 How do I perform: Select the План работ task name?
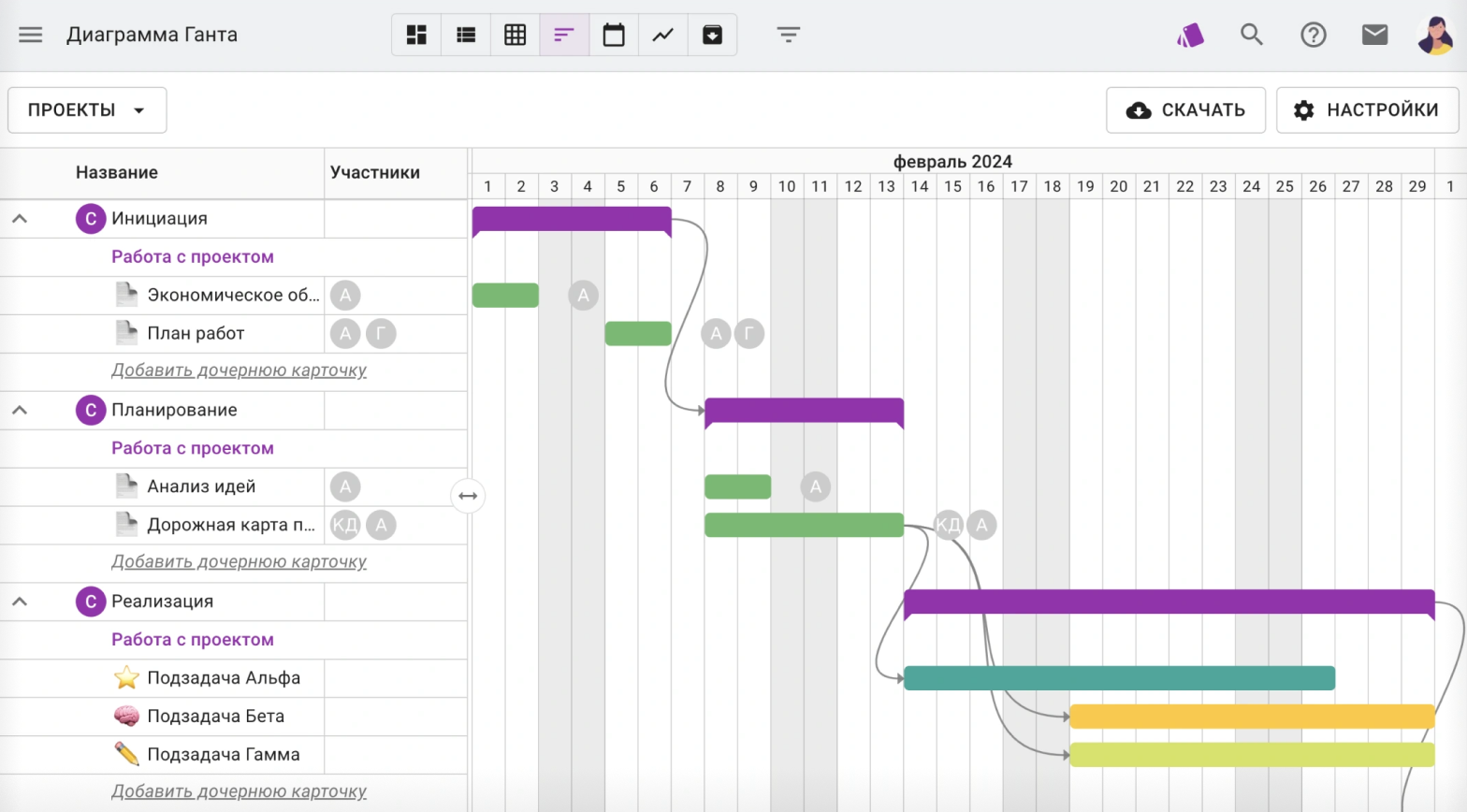(x=196, y=333)
